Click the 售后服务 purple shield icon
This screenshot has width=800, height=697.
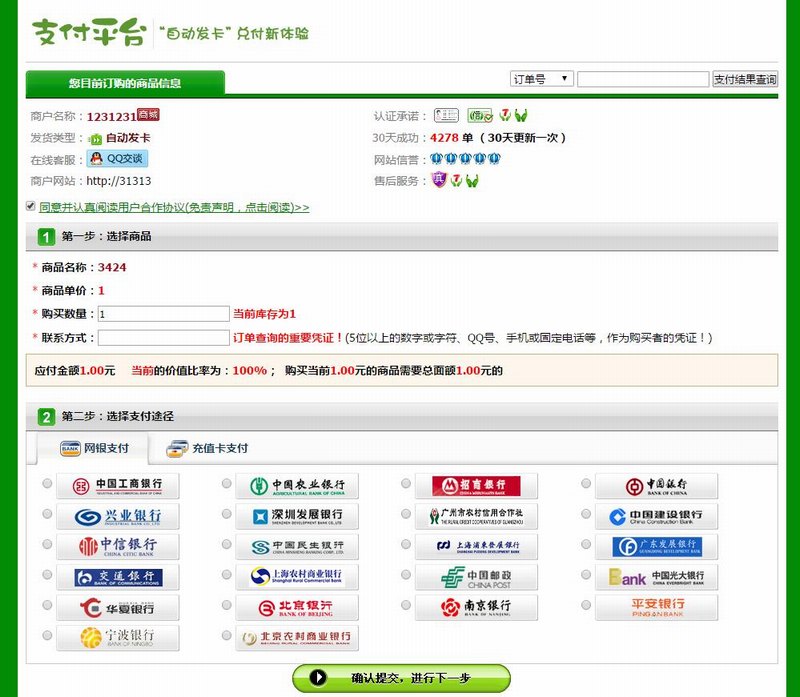tap(439, 180)
